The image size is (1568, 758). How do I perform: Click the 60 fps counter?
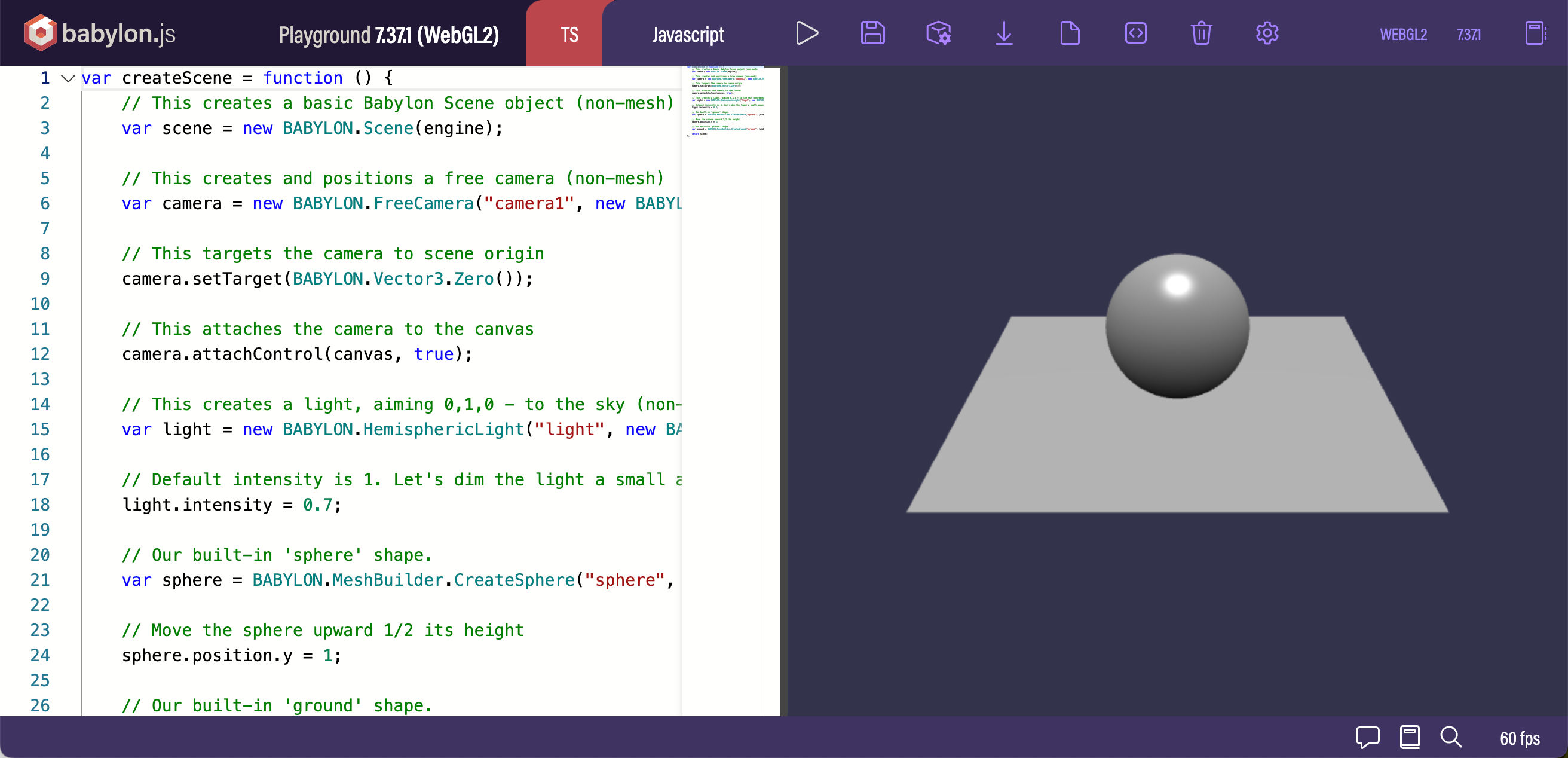(x=1520, y=738)
